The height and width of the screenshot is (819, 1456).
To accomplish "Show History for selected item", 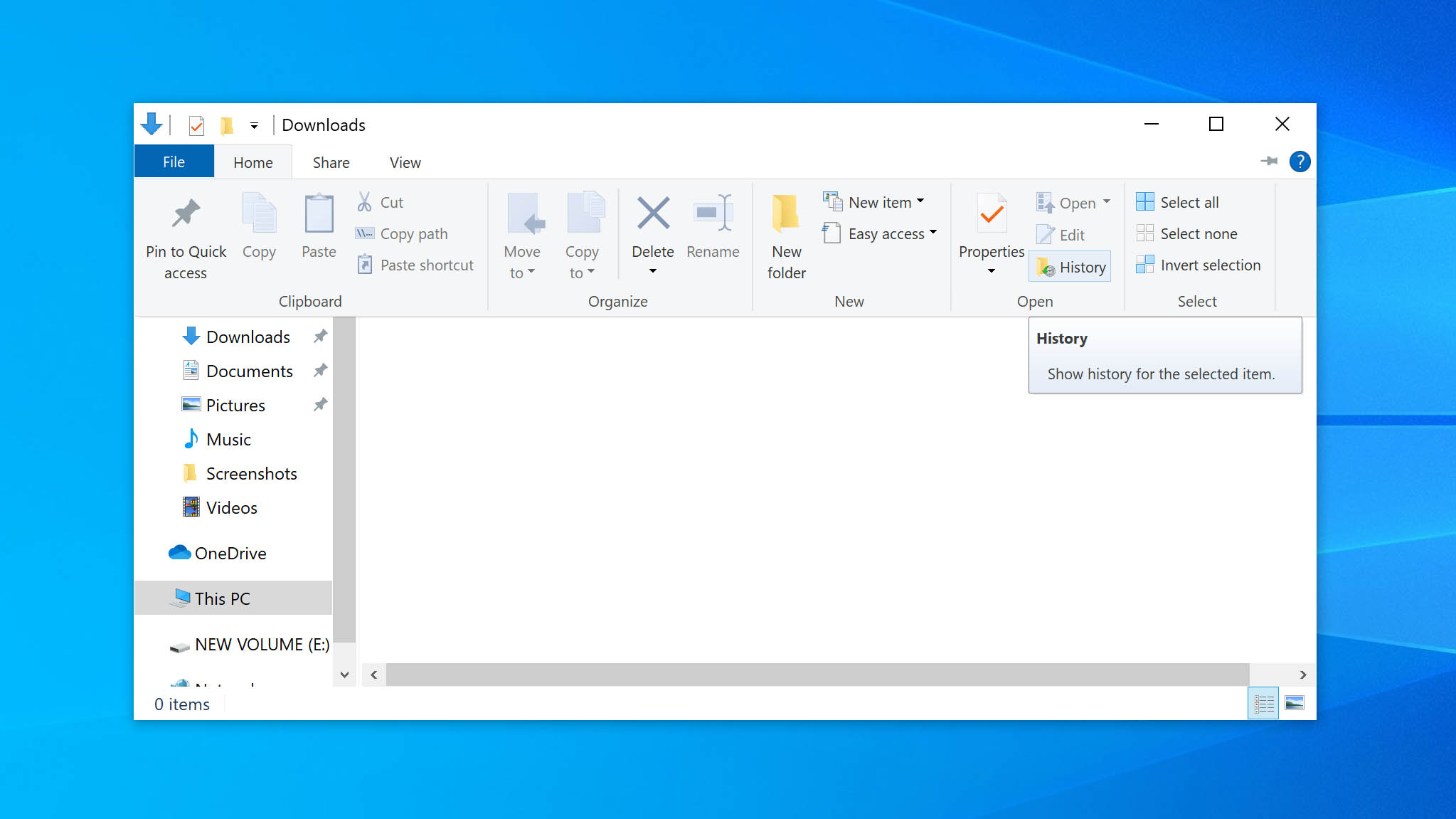I will pos(1070,267).
